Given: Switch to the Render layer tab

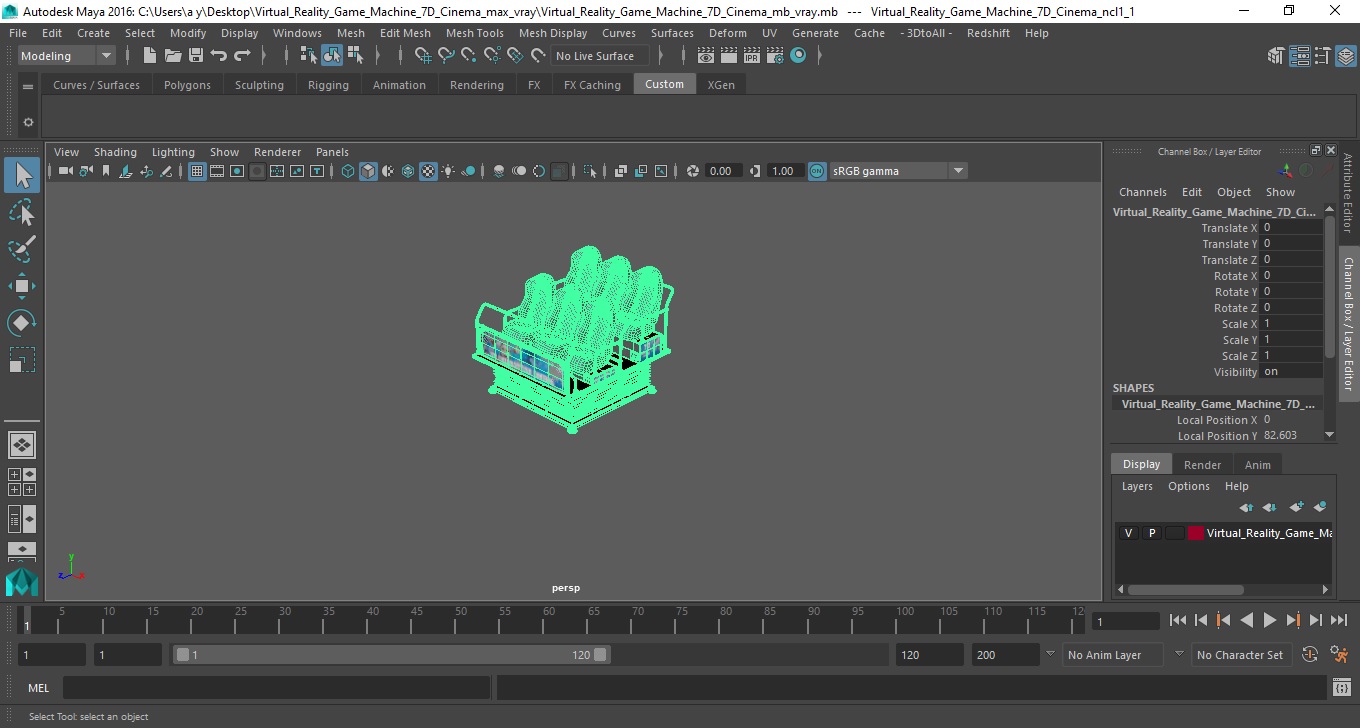Looking at the screenshot, I should pyautogui.click(x=1202, y=465).
